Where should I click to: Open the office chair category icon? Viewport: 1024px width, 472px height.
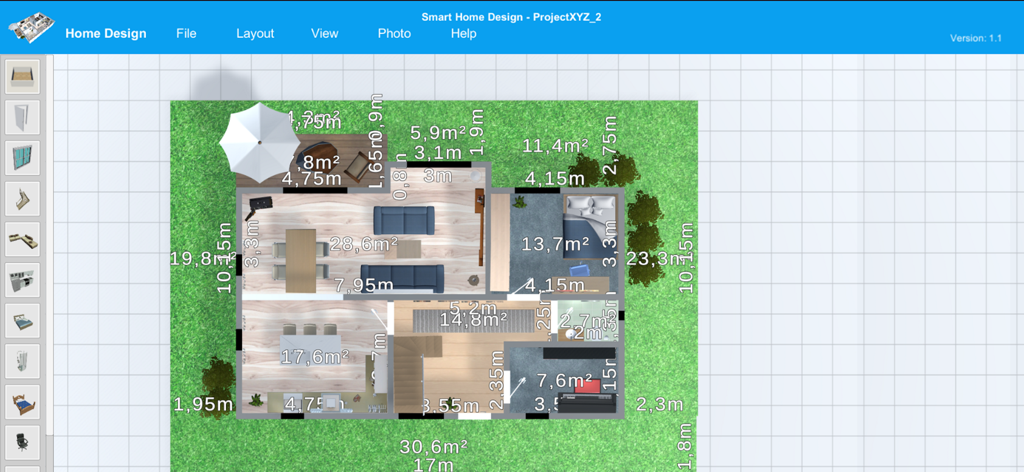click(x=23, y=443)
